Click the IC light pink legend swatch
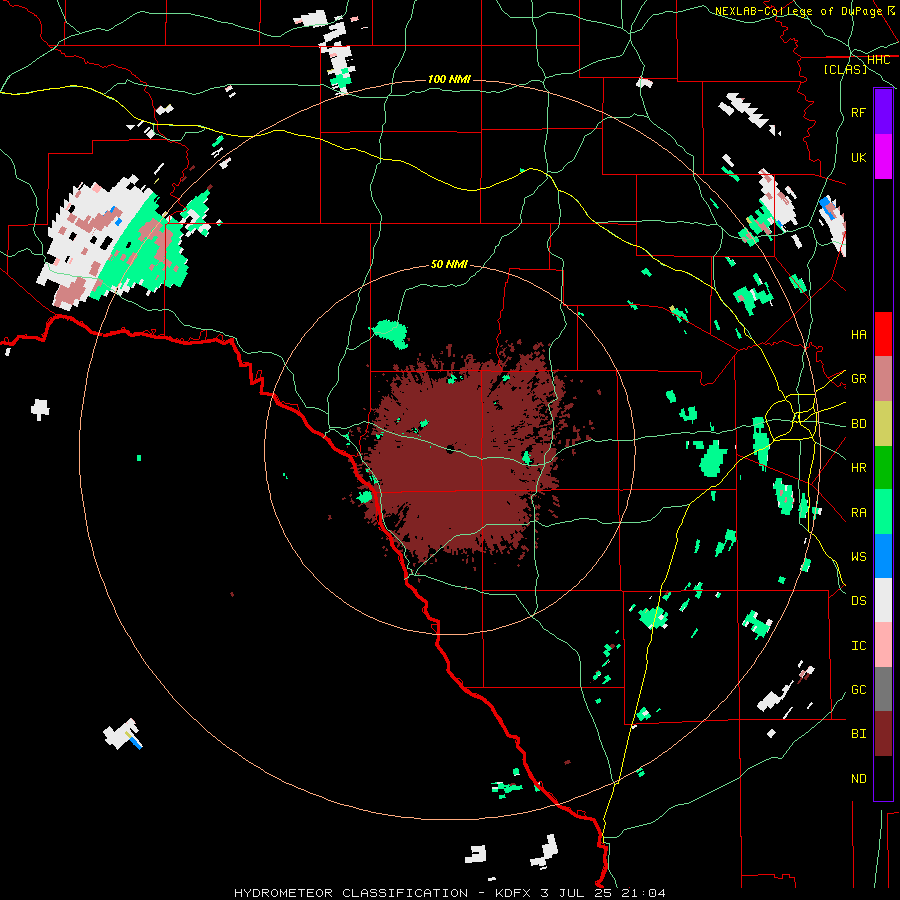 pos(883,645)
